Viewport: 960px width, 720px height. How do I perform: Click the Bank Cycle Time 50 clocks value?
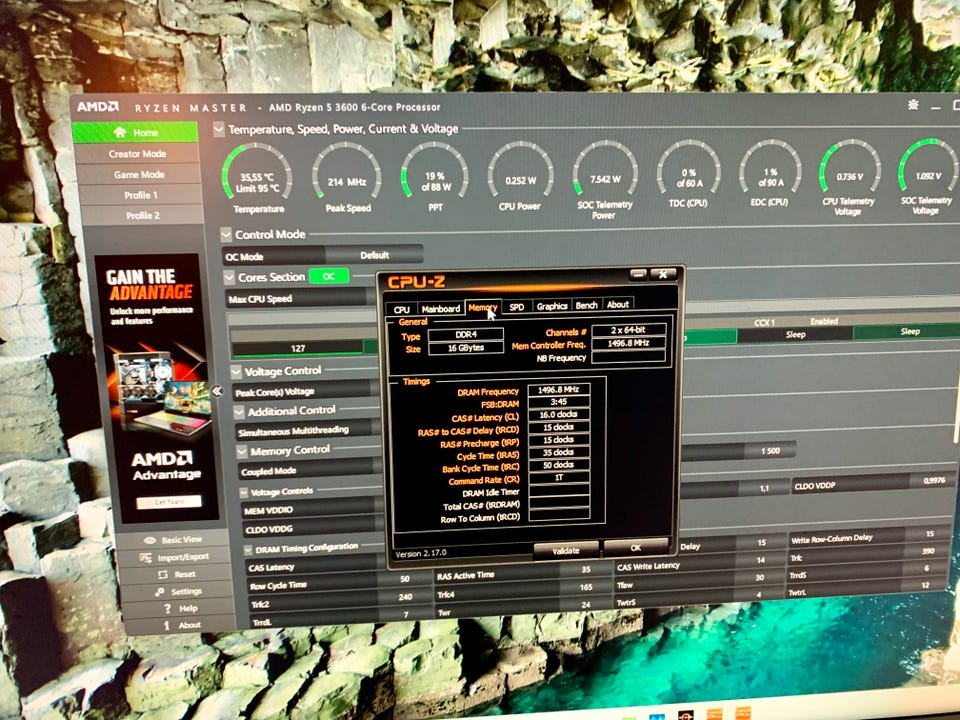point(558,465)
